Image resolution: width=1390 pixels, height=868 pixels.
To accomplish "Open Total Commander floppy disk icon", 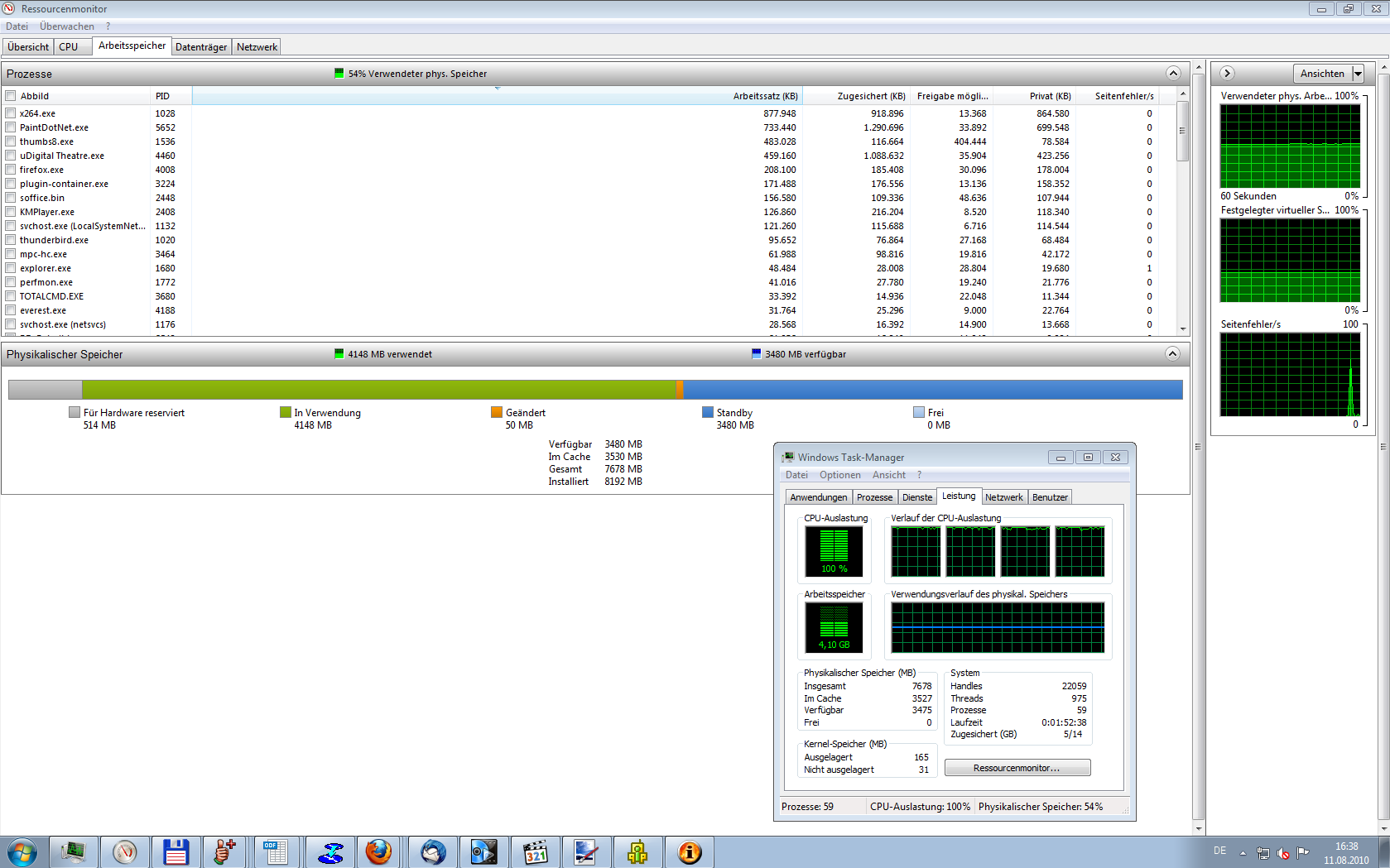I will coord(176,851).
